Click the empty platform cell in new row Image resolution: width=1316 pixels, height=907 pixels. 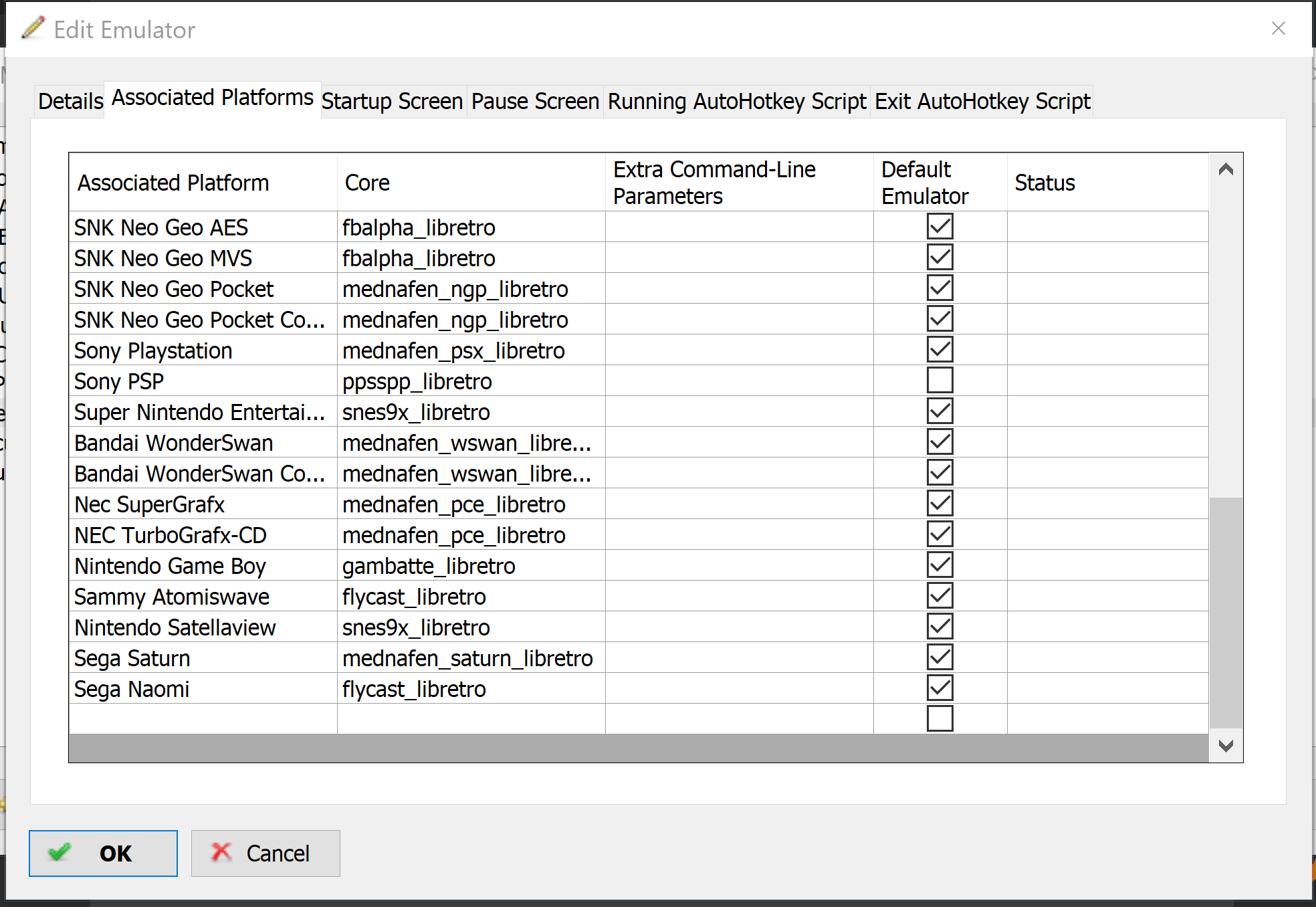[x=203, y=719]
